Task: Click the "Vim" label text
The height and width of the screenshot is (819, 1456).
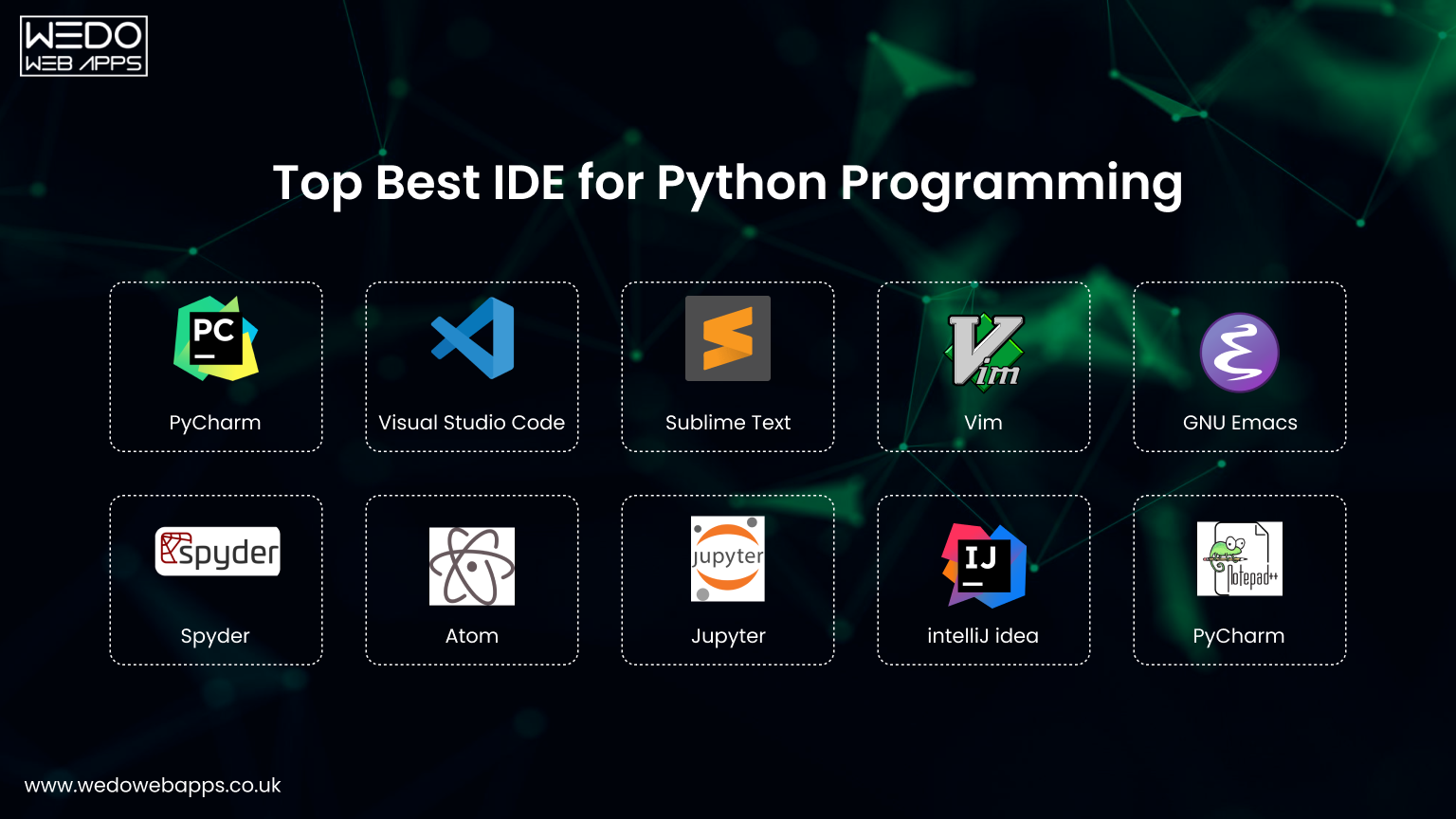Action: (983, 423)
